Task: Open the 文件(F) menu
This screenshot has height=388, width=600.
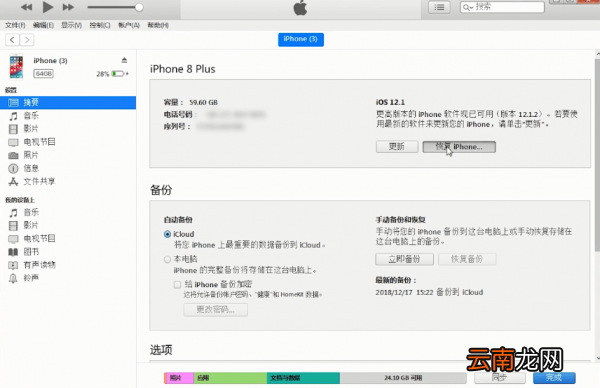Action: pos(15,25)
